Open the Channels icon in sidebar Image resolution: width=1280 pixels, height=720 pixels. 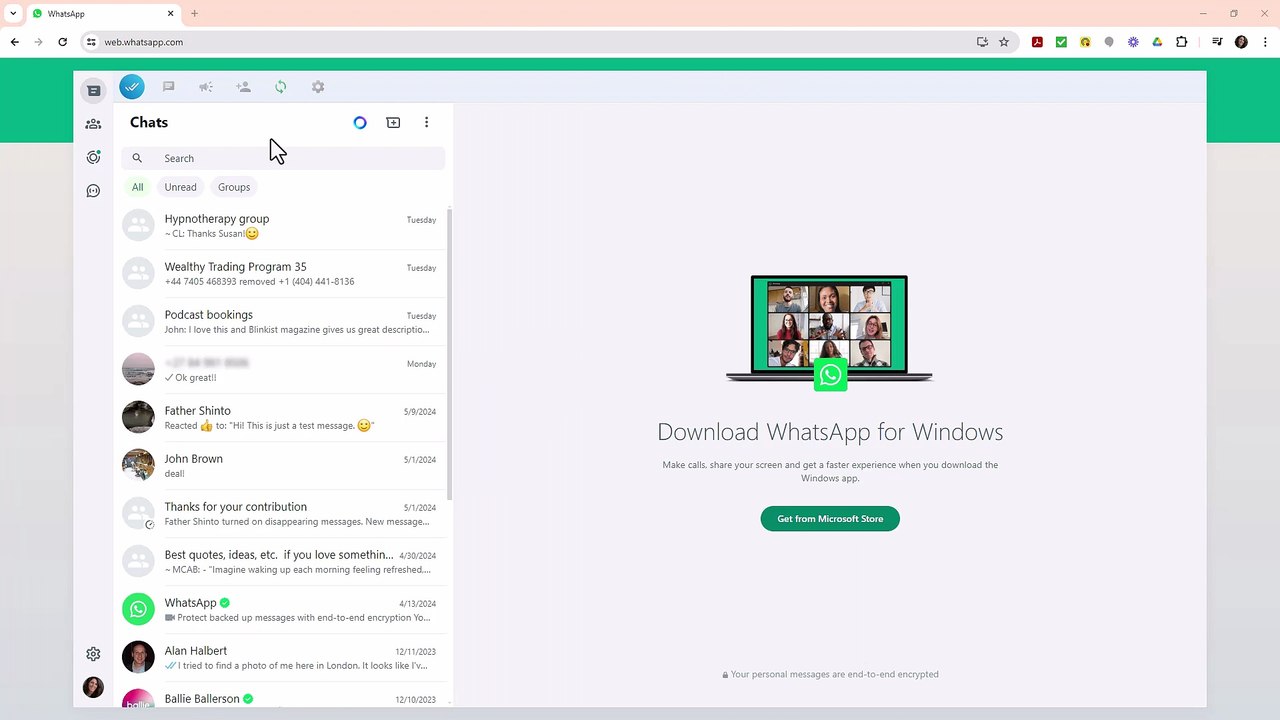(93, 191)
